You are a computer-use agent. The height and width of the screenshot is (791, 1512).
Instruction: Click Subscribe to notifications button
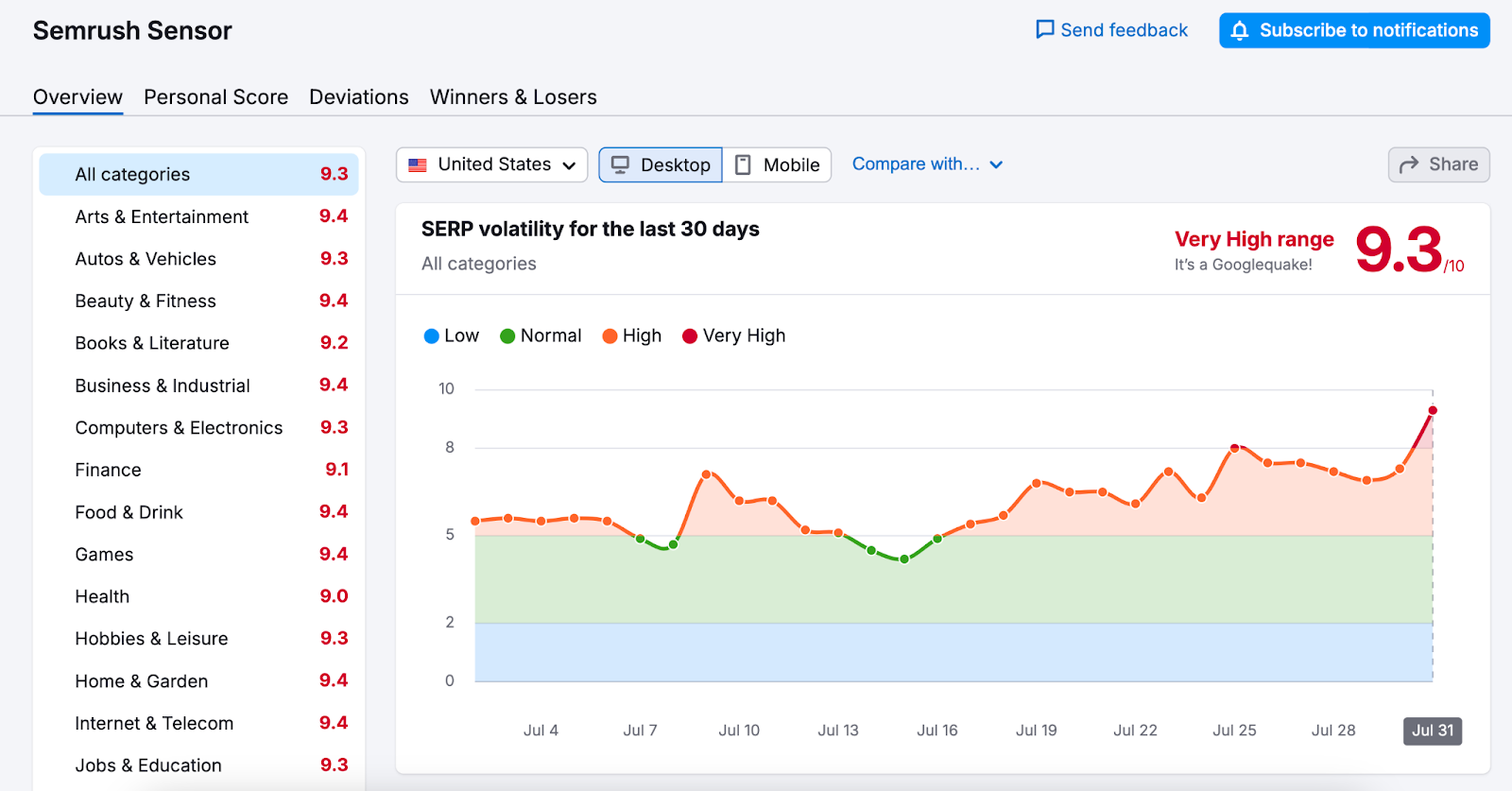[1354, 30]
